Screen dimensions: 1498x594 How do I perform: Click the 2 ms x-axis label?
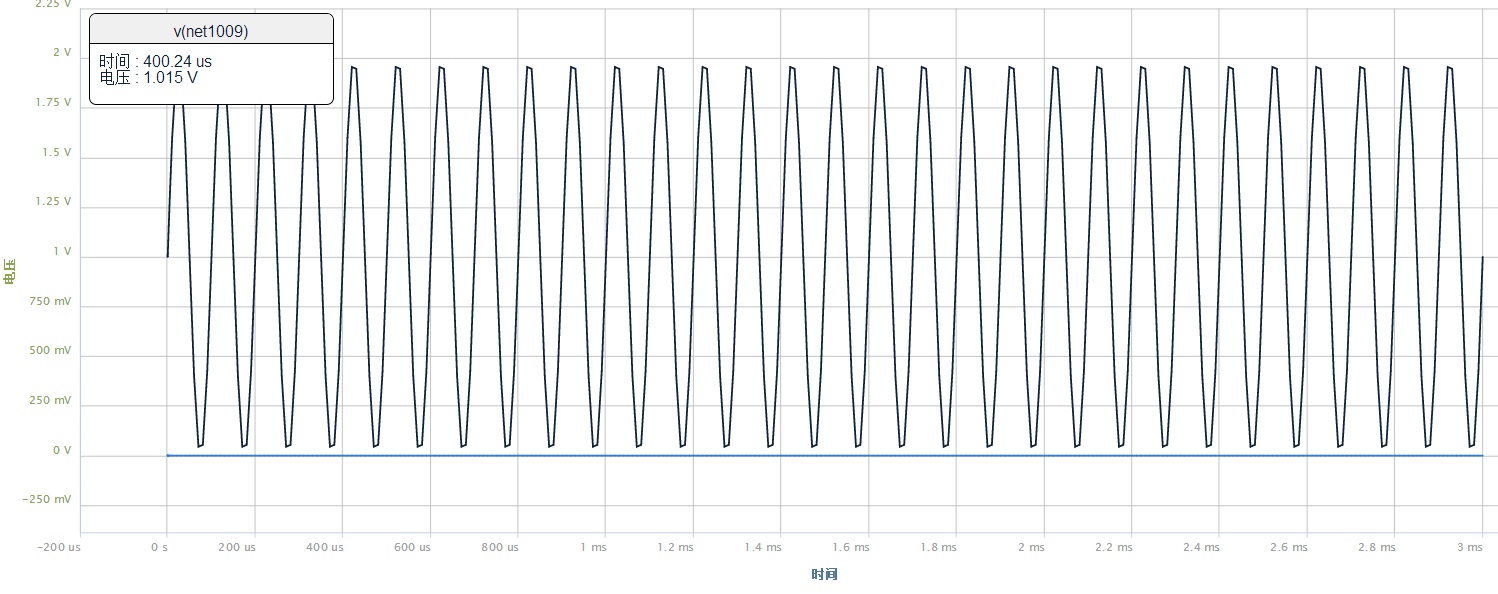(1031, 548)
